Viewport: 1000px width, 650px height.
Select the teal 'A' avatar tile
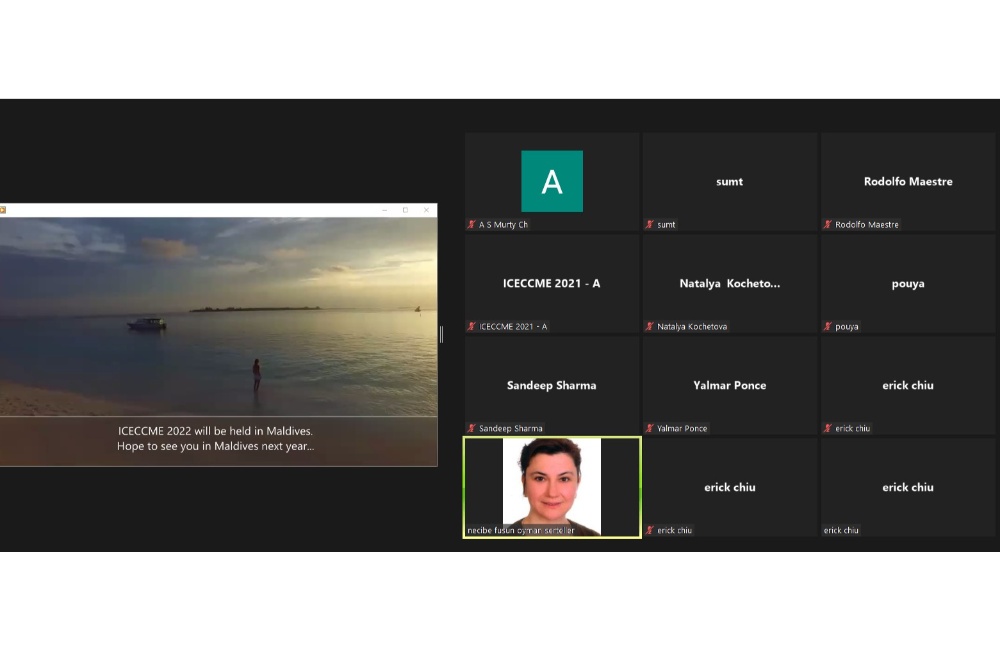(x=552, y=181)
